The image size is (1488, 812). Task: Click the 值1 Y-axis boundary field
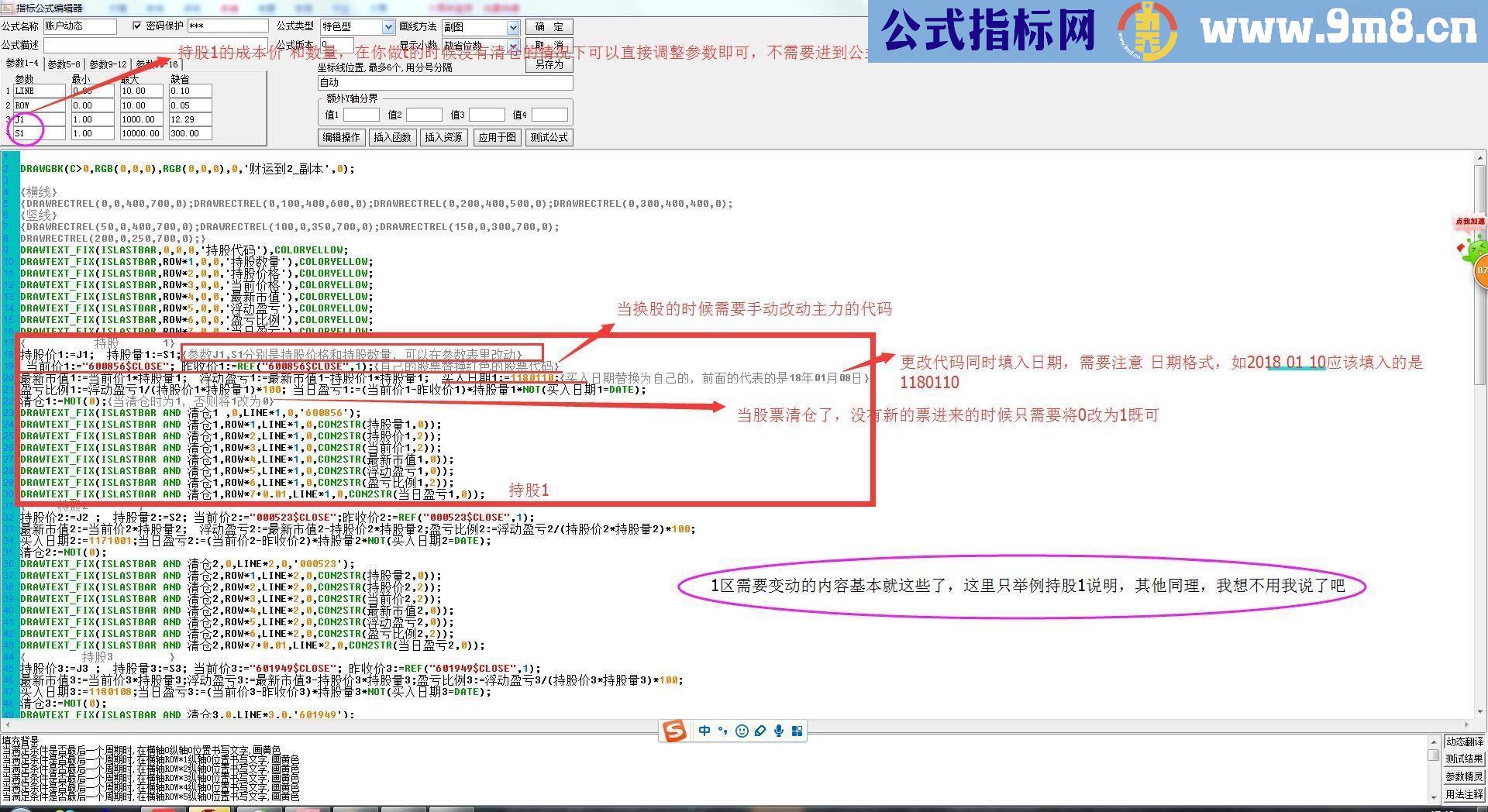(361, 115)
